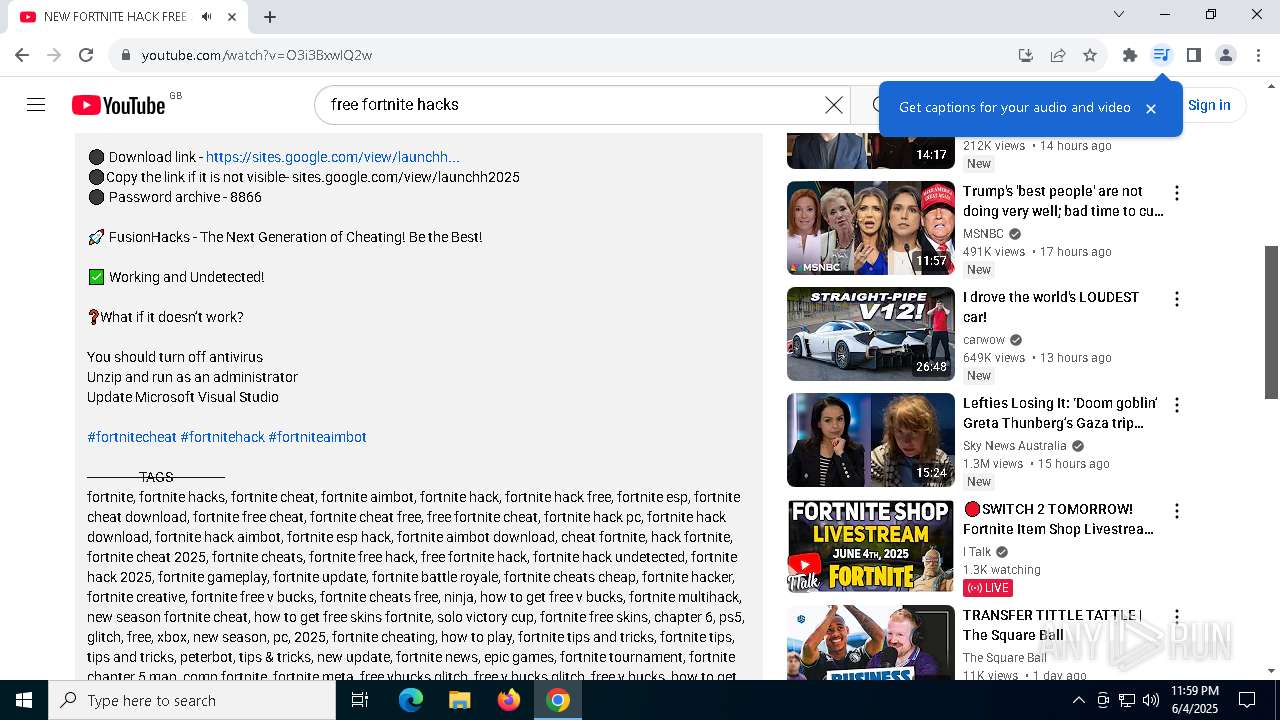Image resolution: width=1280 pixels, height=720 pixels.
Task: Go to YouTube home via the logo
Action: tap(118, 105)
